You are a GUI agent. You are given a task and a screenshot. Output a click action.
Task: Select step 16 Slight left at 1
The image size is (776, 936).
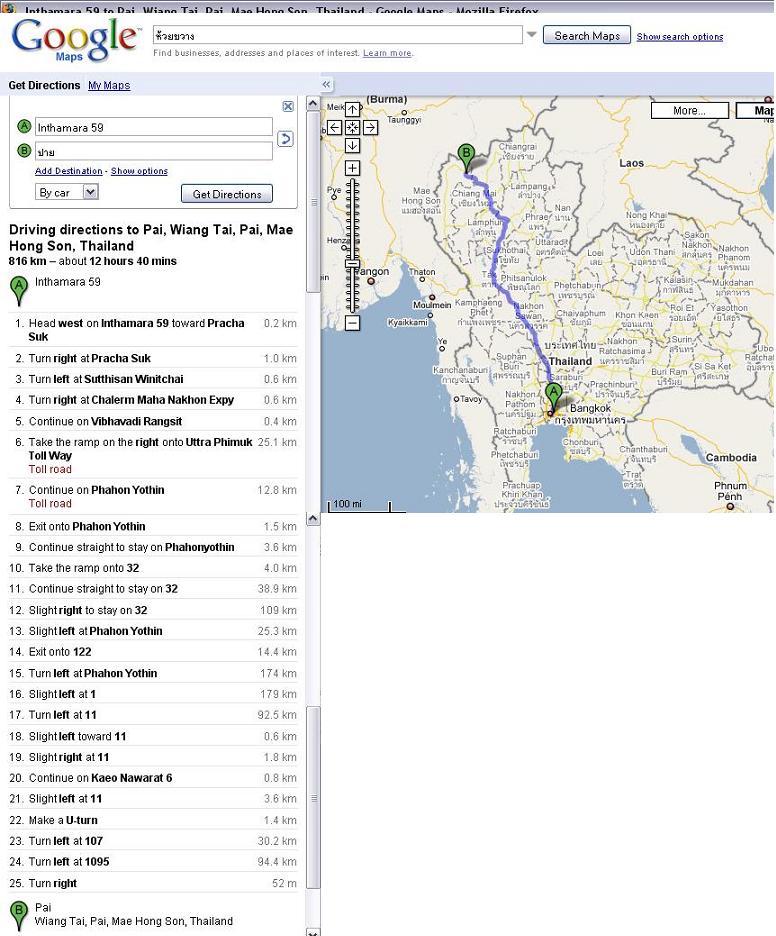[153, 694]
